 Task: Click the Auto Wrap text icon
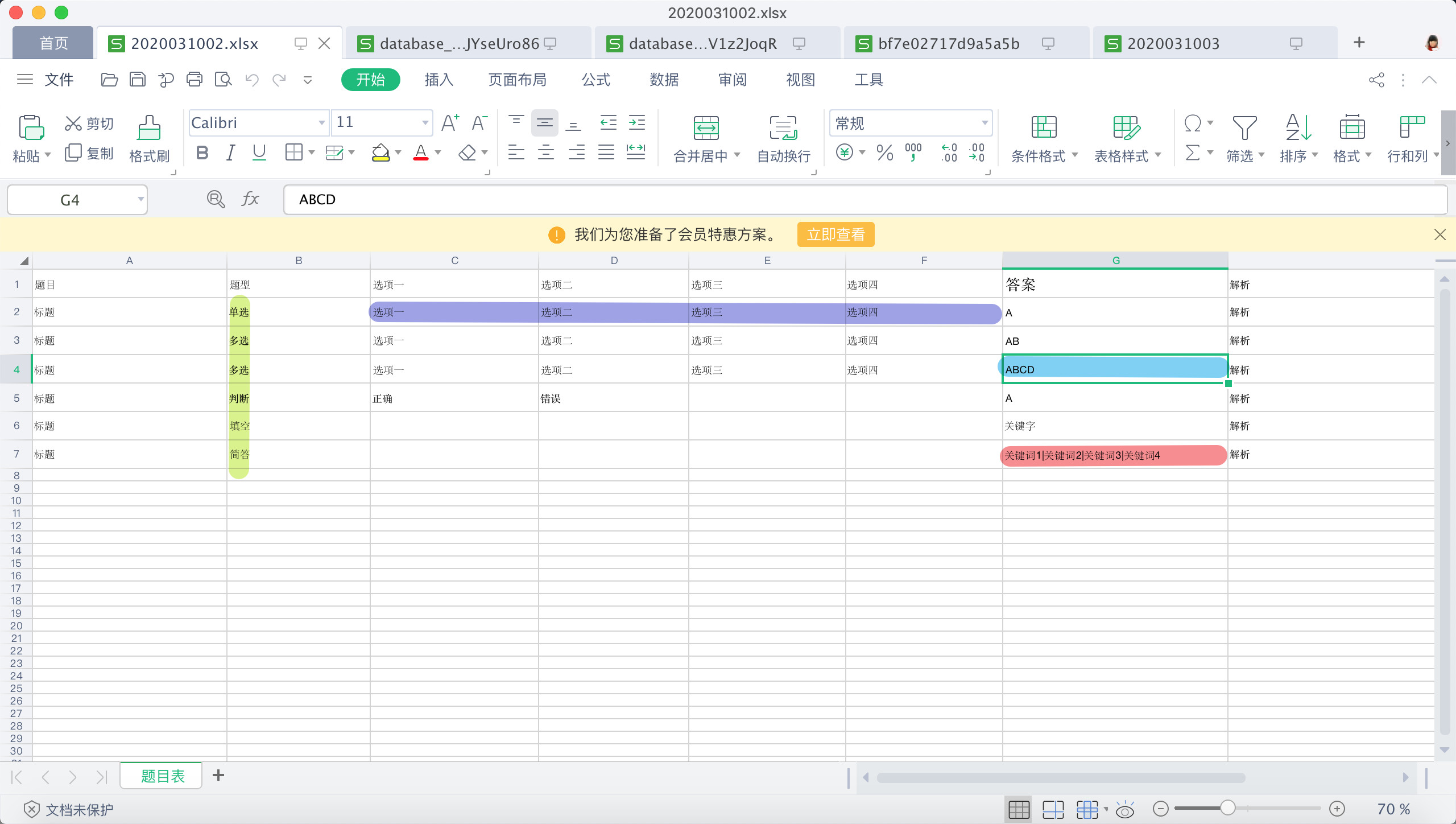point(783,128)
